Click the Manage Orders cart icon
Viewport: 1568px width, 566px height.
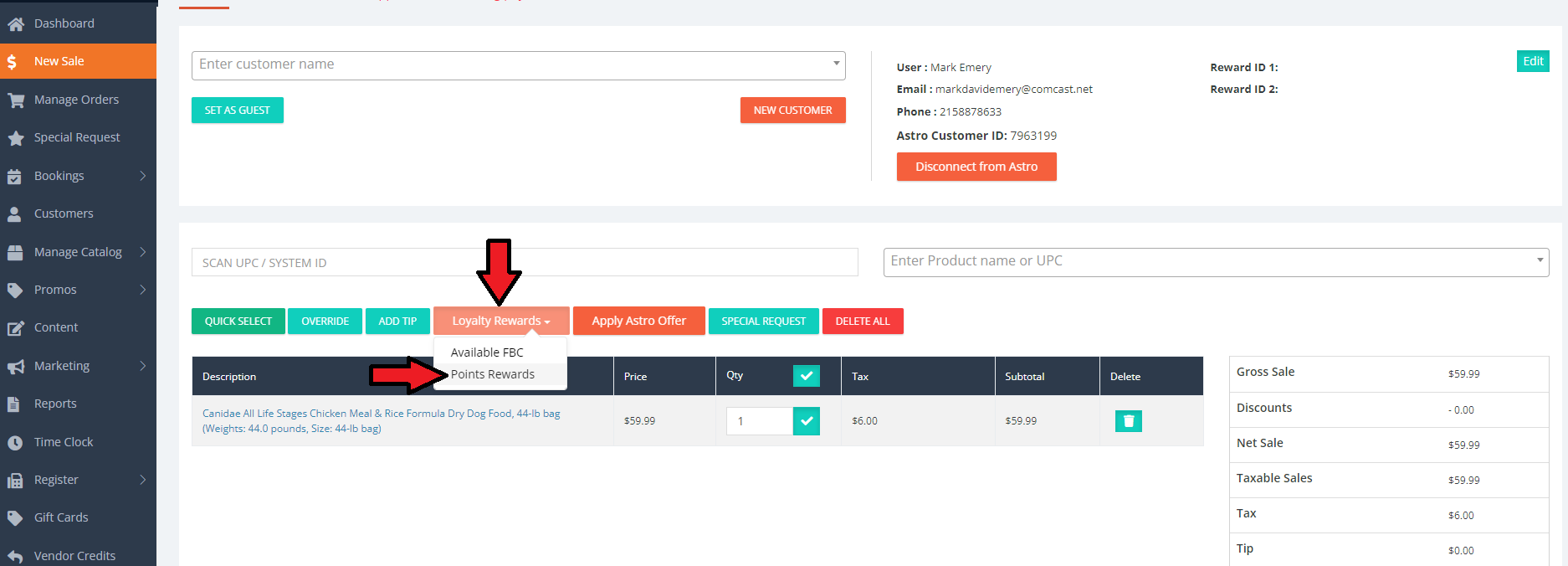click(15, 100)
